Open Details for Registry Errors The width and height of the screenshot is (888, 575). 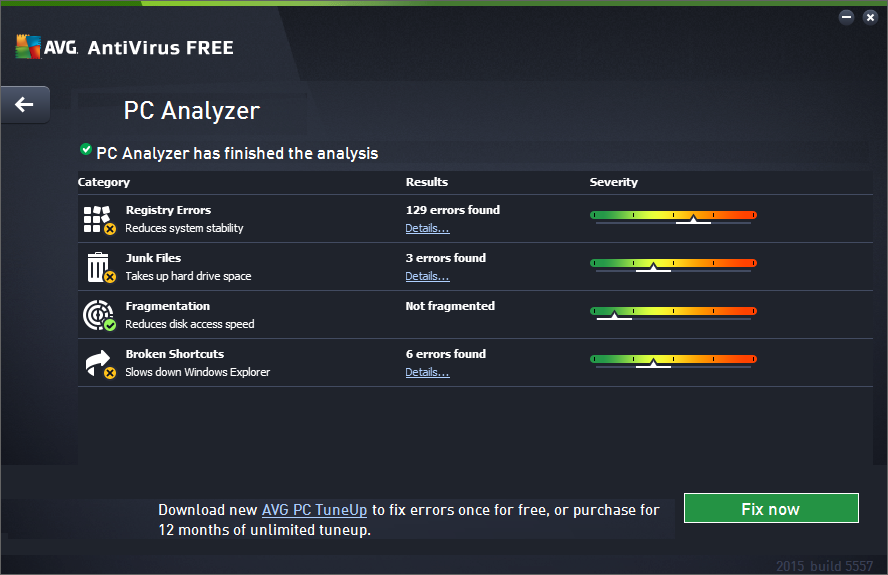coord(427,228)
